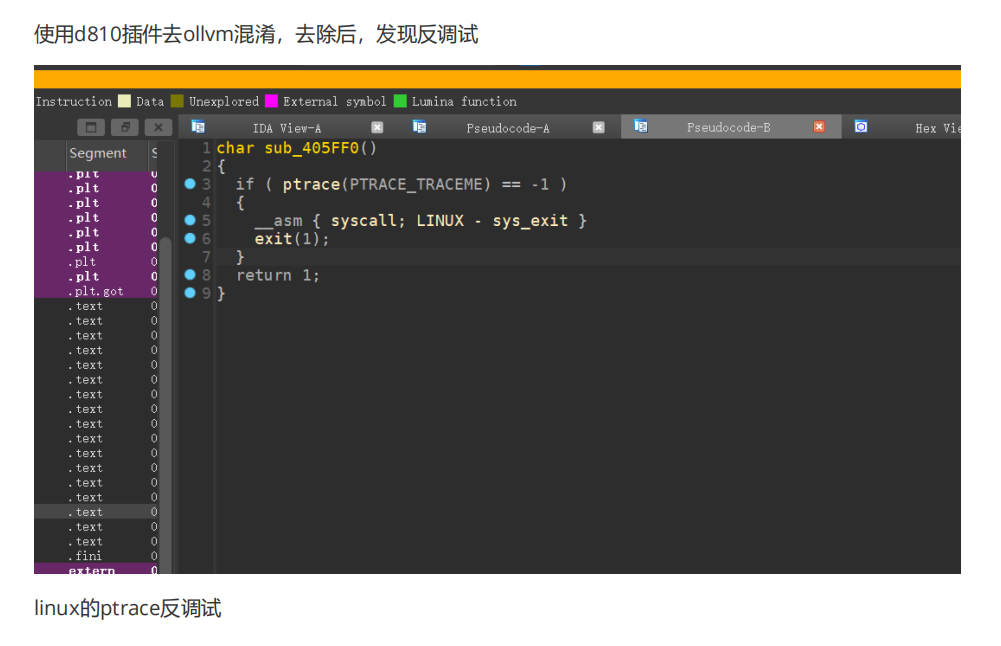Select the highlighted .text segment row
The height and width of the screenshot is (646, 1001).
point(96,512)
